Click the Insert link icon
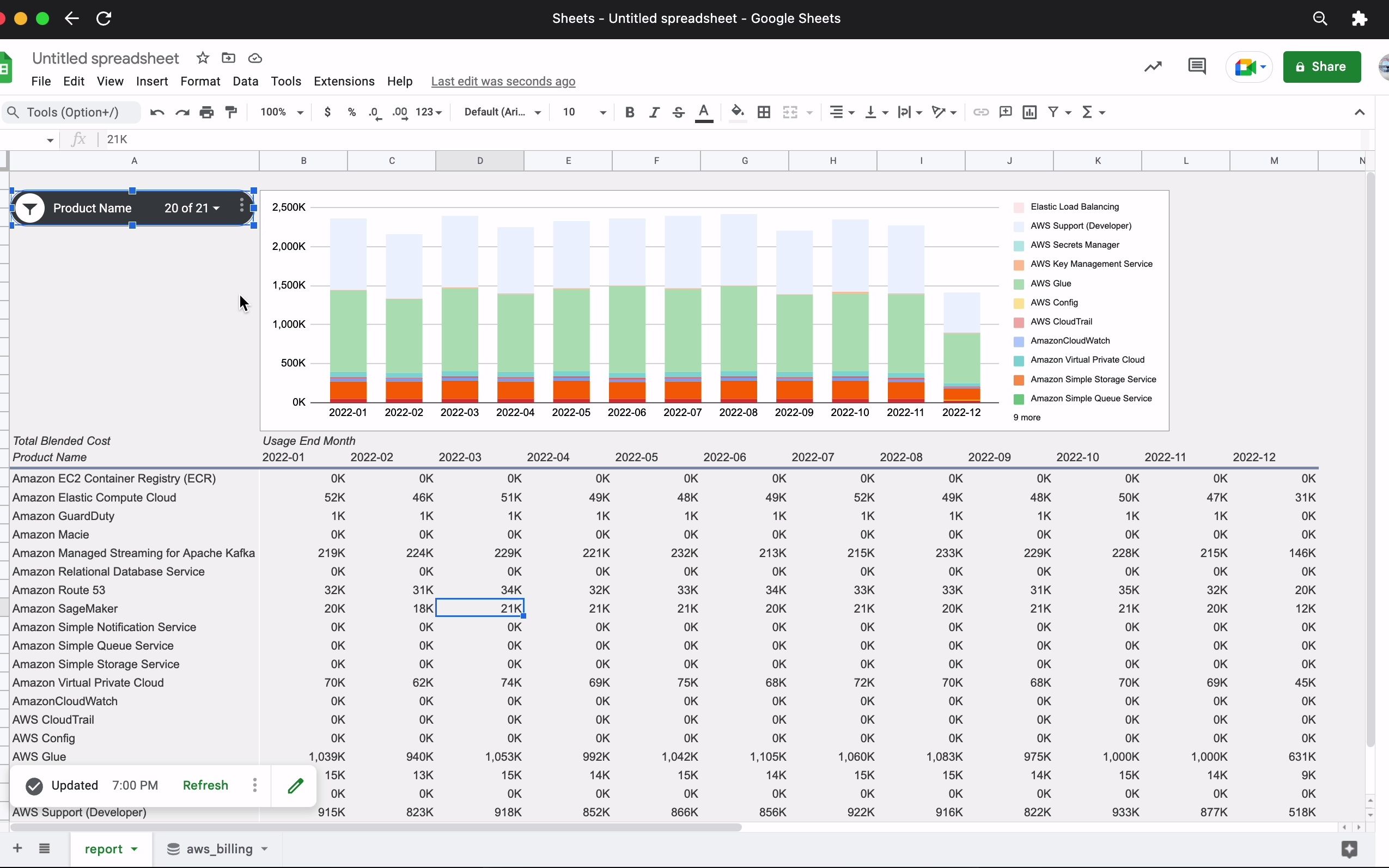The width and height of the screenshot is (1389, 868). tap(980, 112)
